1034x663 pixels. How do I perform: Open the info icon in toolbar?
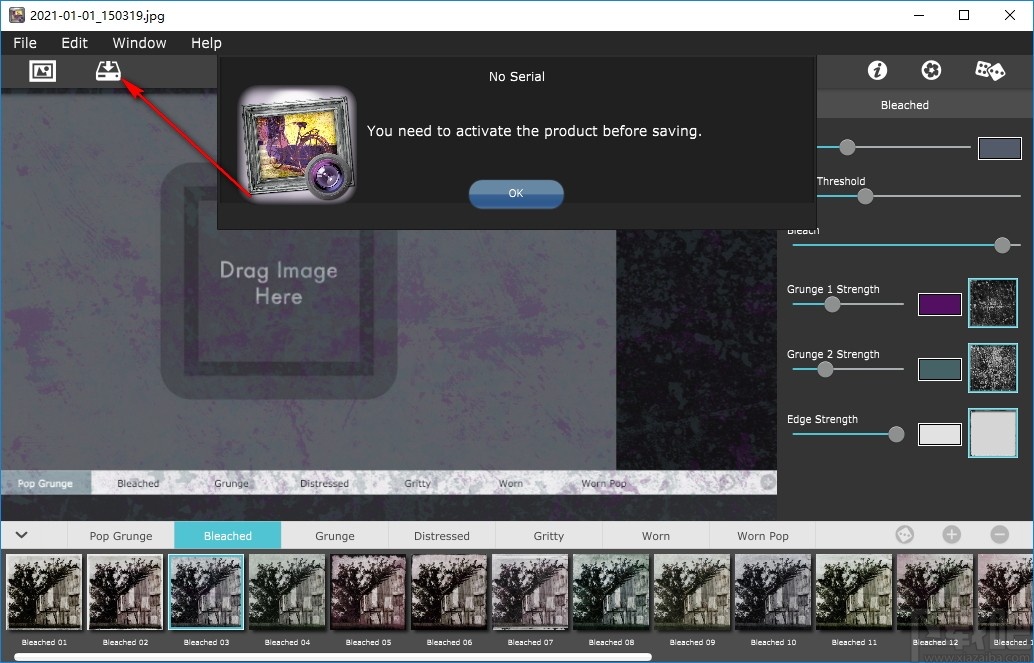click(x=877, y=71)
